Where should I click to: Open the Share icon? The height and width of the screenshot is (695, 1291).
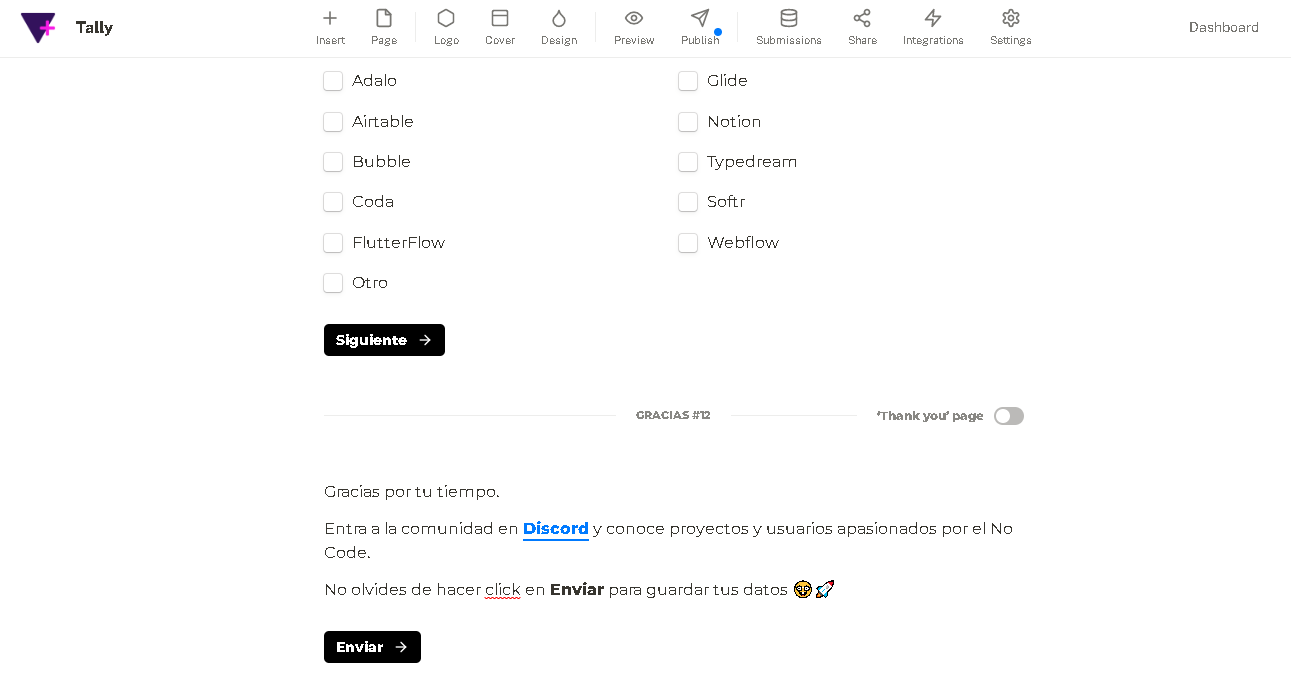tap(862, 27)
